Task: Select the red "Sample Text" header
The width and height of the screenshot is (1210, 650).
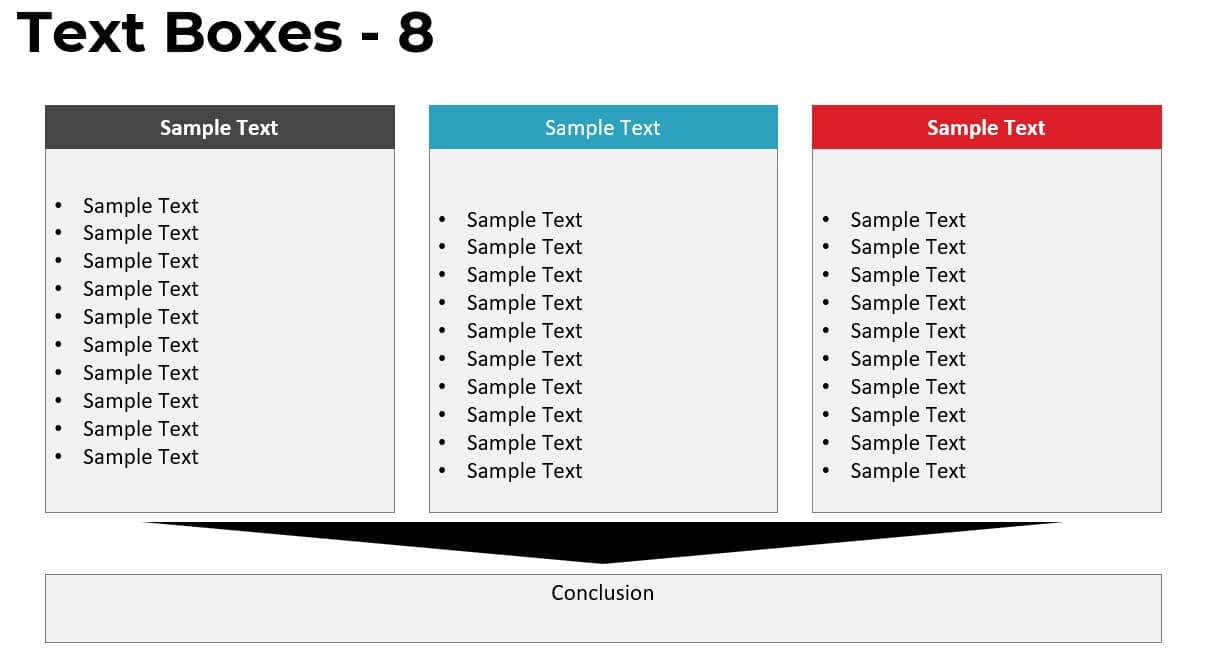Action: click(x=987, y=127)
